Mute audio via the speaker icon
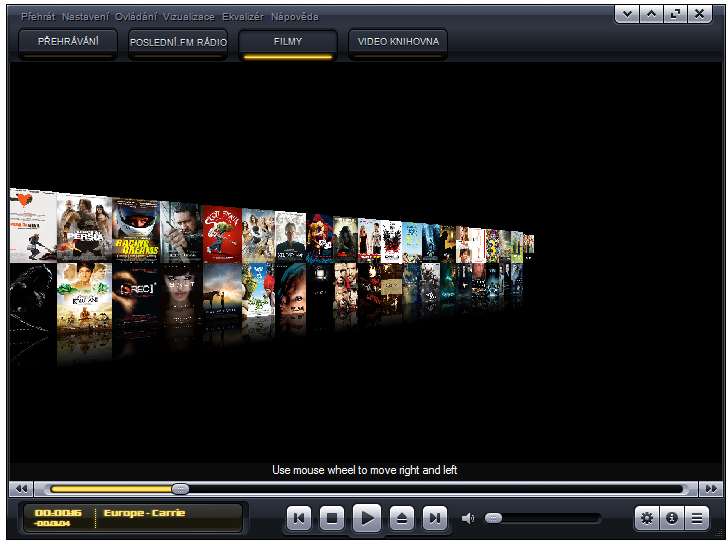The height and width of the screenshot is (544, 728). click(468, 518)
